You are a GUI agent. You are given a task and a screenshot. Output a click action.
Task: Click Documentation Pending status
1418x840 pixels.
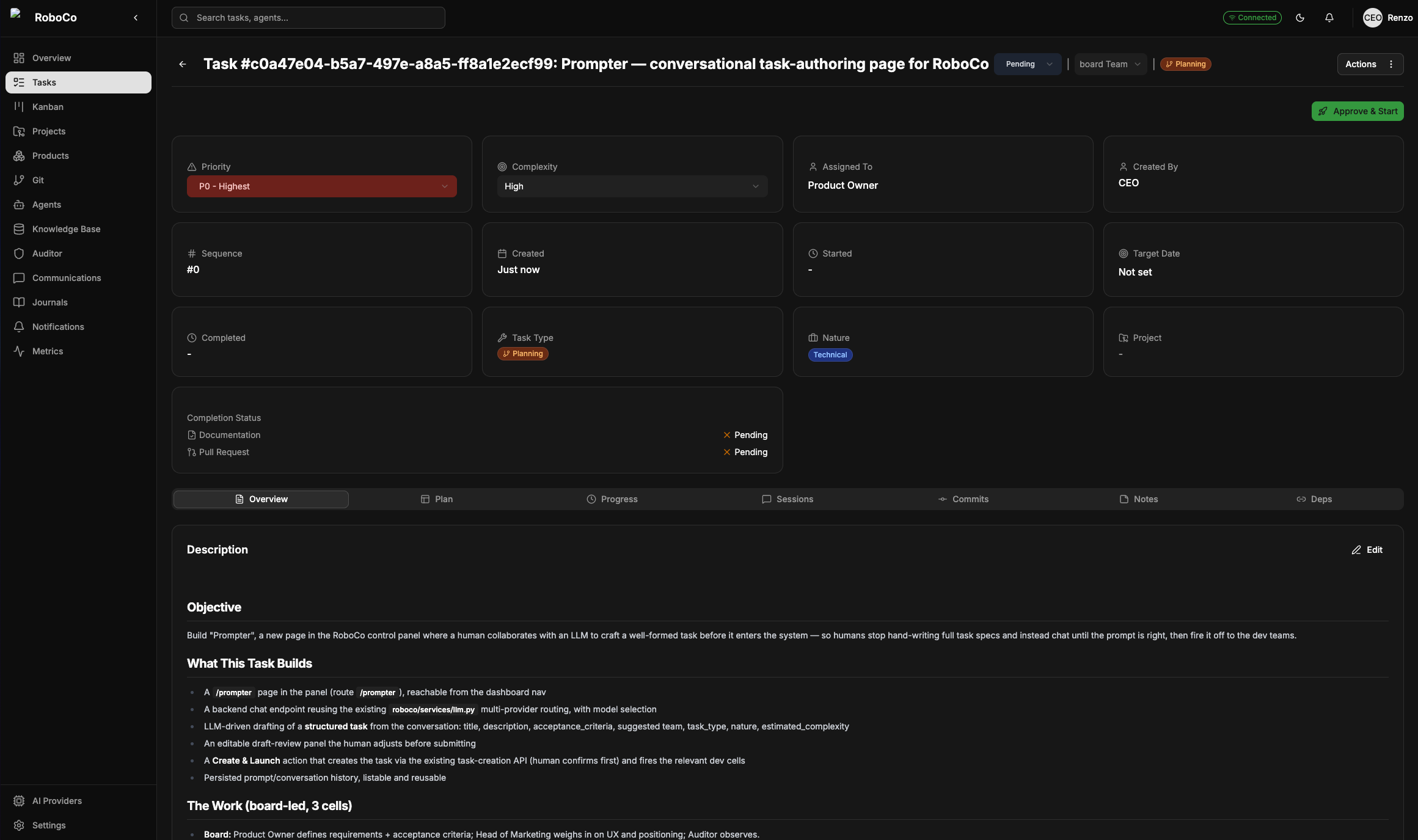tap(745, 435)
